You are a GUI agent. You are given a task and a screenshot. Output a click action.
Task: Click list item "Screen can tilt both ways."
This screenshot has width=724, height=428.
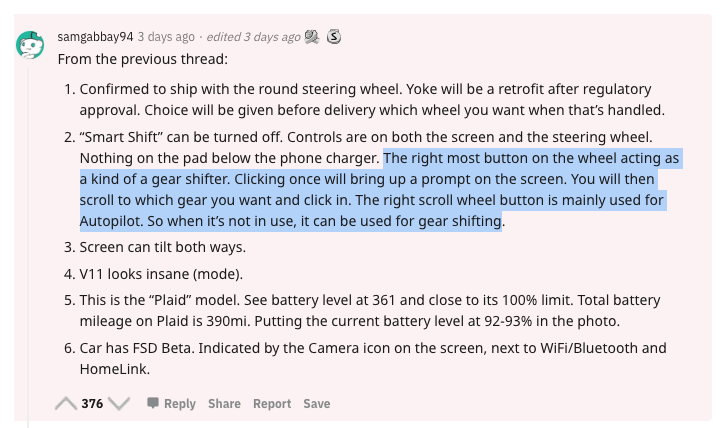pos(163,247)
